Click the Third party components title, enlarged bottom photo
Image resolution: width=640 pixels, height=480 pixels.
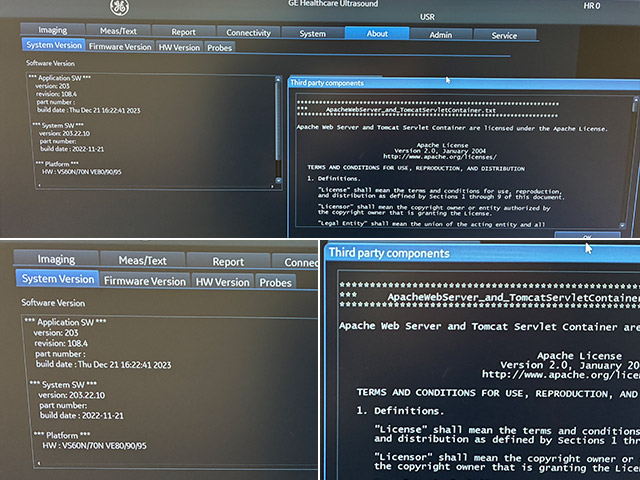[x=389, y=253]
